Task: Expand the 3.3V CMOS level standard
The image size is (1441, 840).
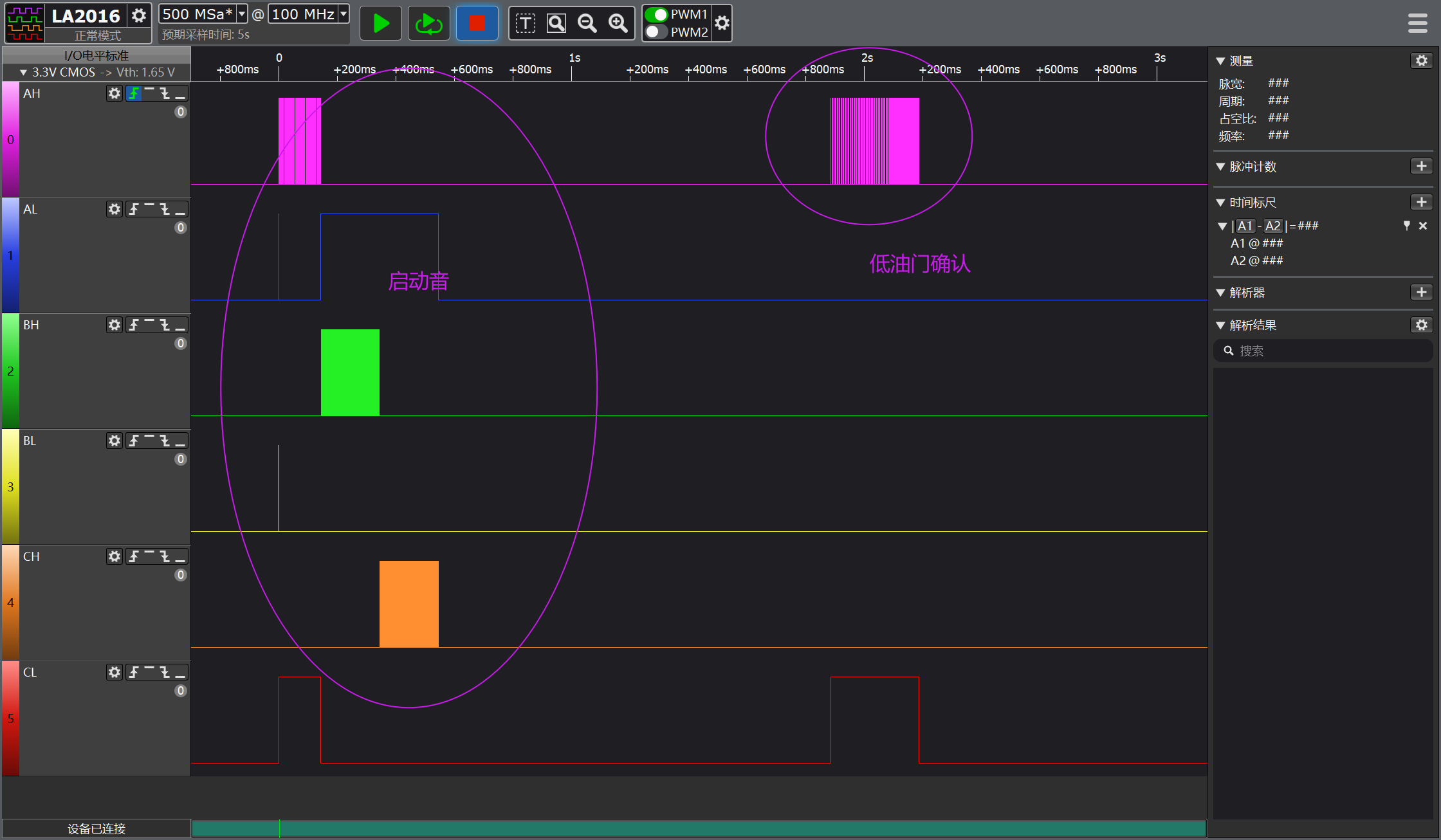Action: [x=24, y=72]
